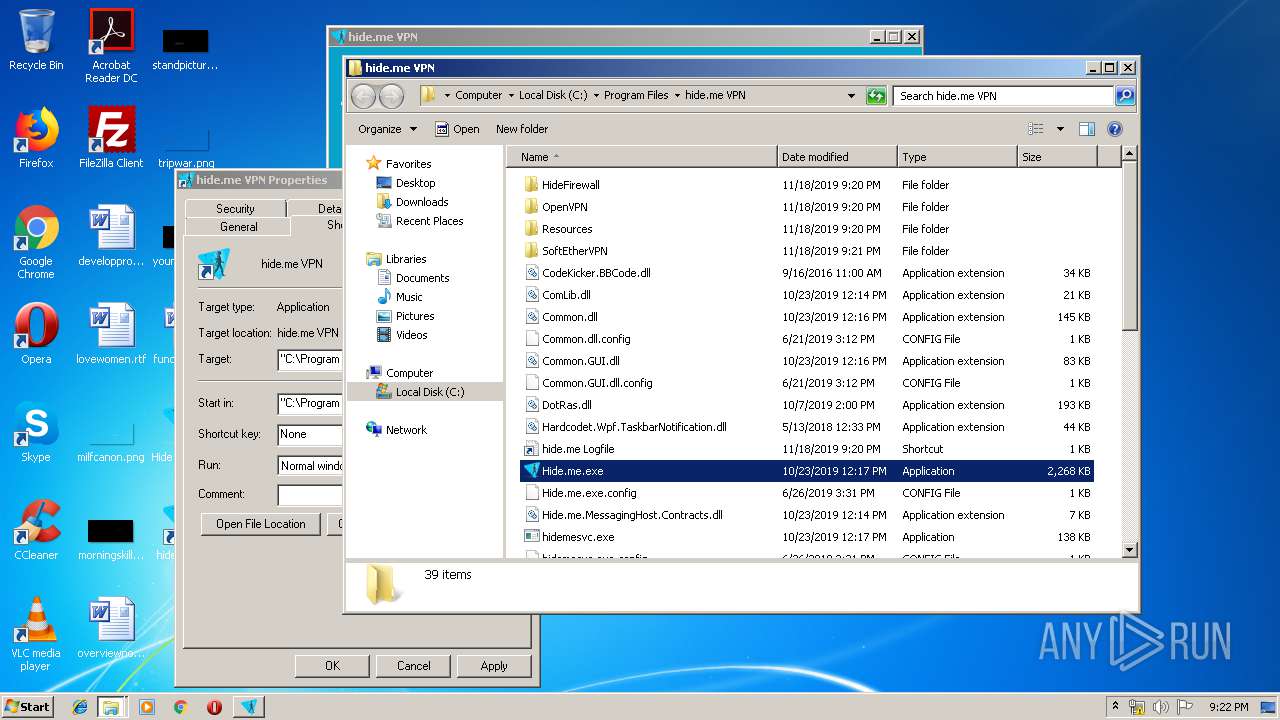
Task: Sort files by Name column
Action: pos(642,157)
